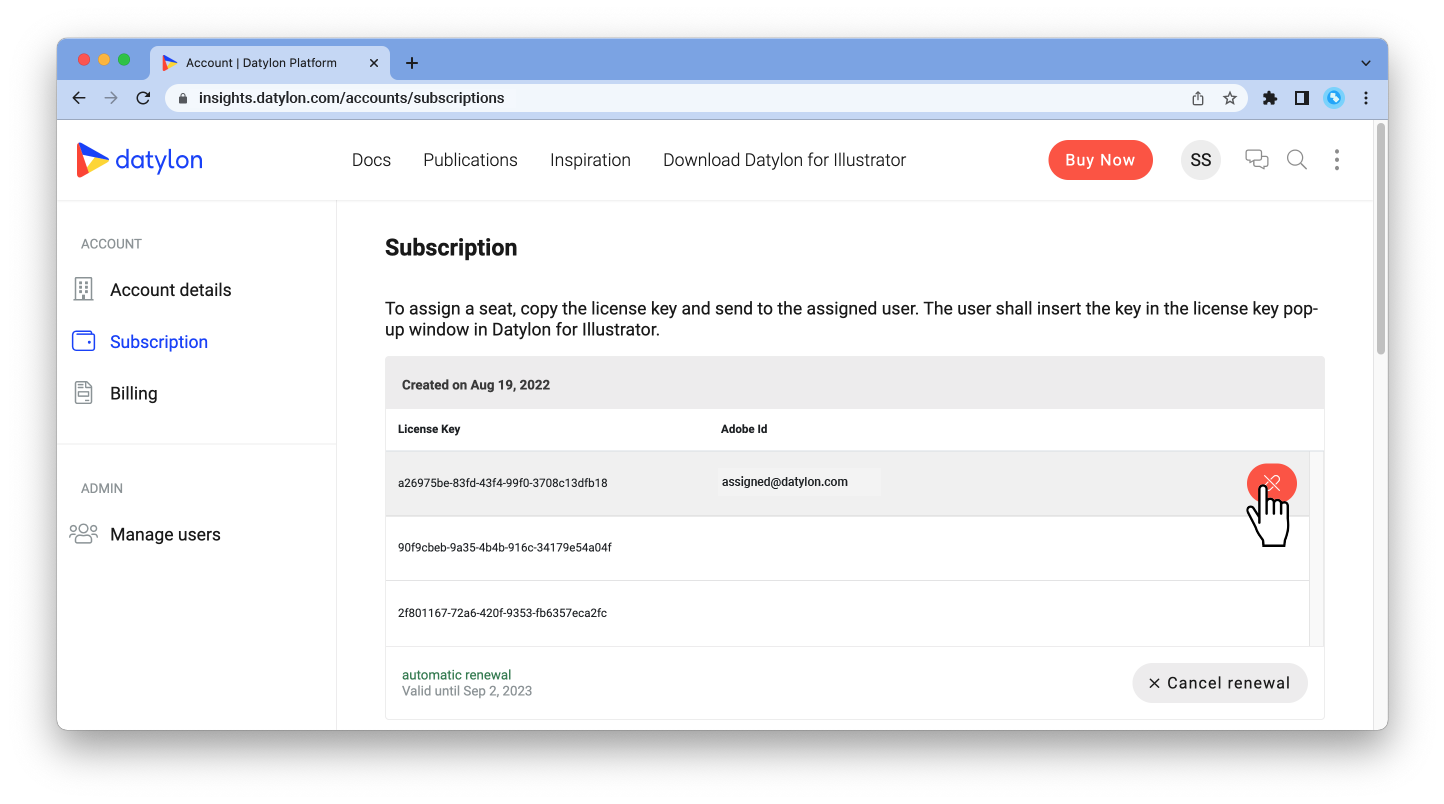Reload the page
Image resolution: width=1444 pixels, height=804 pixels.
tap(143, 98)
